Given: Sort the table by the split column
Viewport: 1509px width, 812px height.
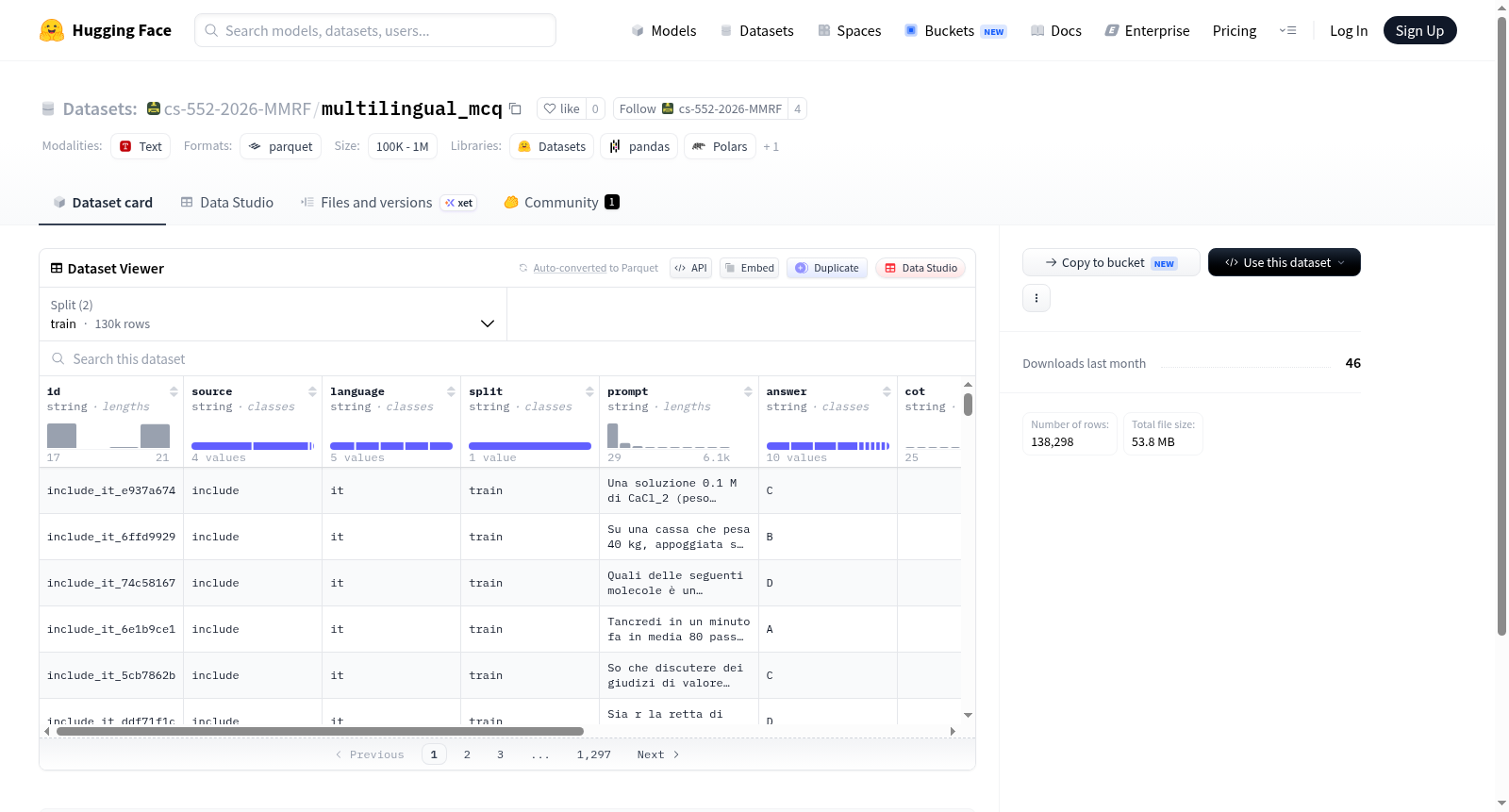Looking at the screenshot, I should [589, 391].
